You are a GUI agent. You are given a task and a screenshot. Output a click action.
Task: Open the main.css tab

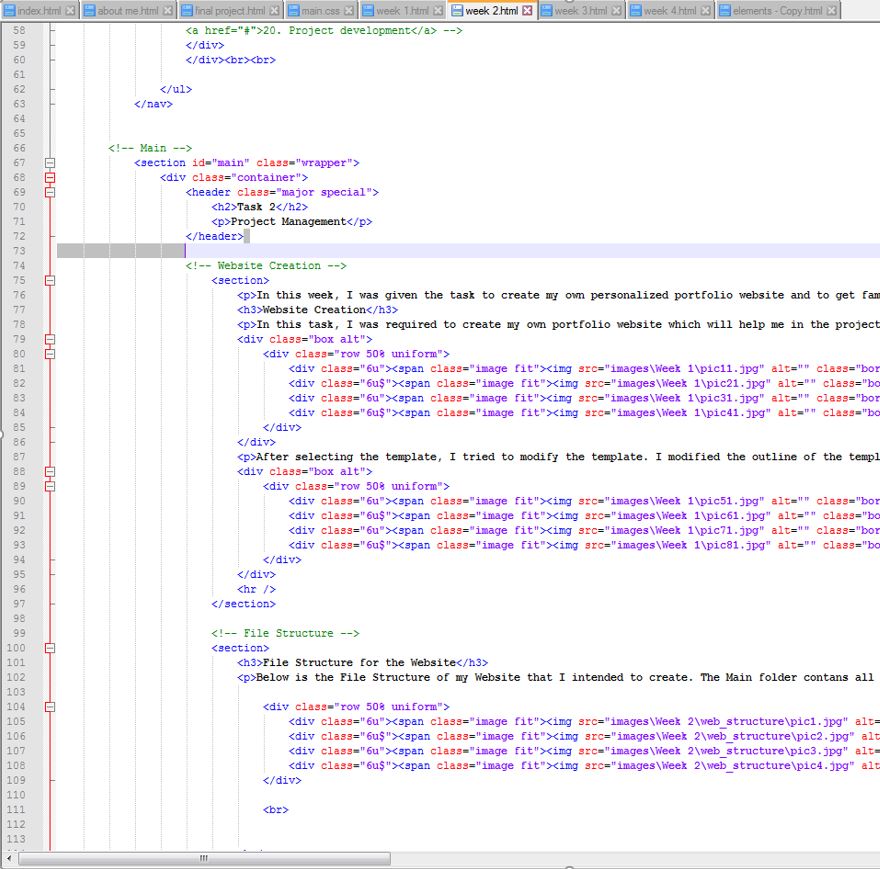pos(320,11)
